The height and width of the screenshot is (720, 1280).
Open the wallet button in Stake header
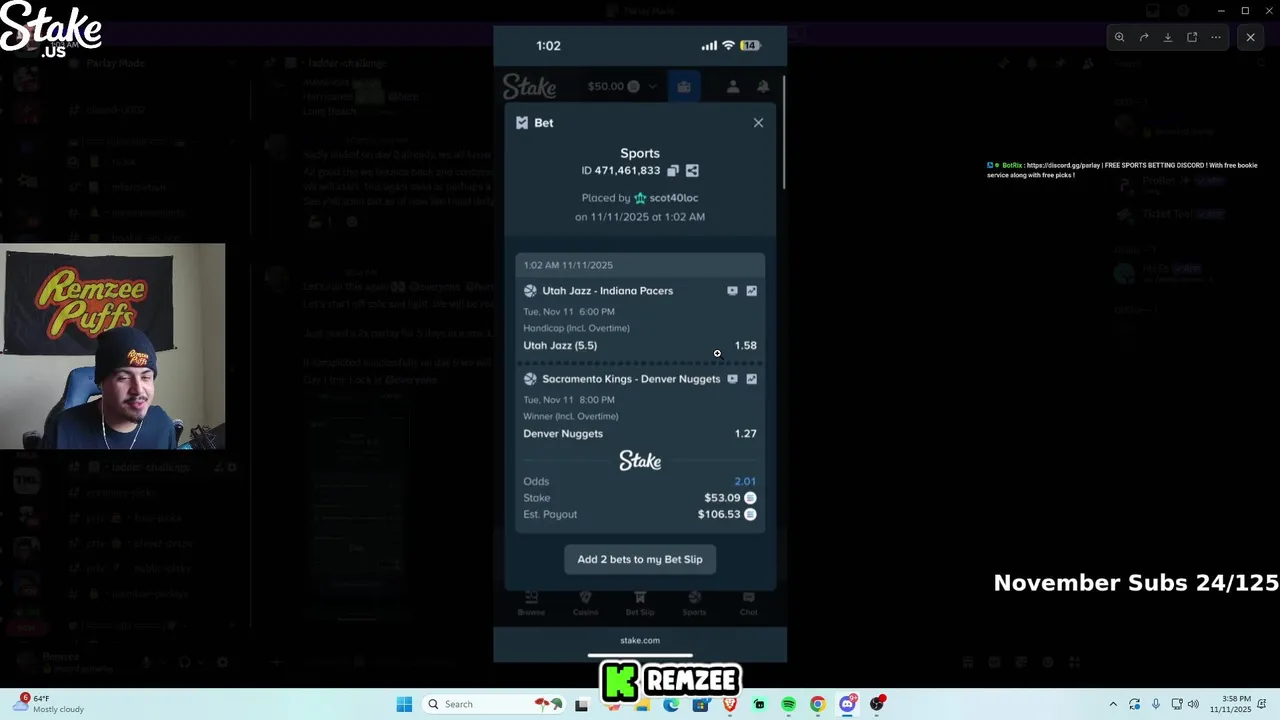point(684,87)
